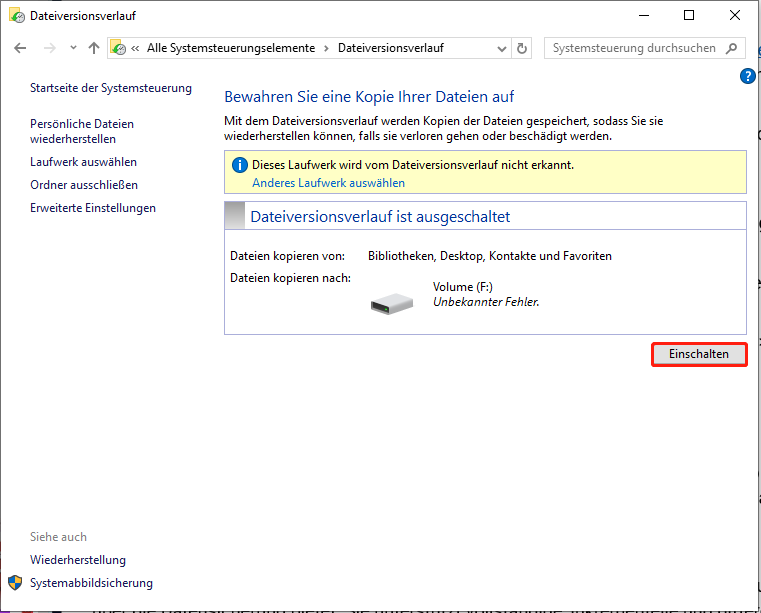Click the forward navigation arrow
This screenshot has height=613, width=761.
[x=48, y=48]
